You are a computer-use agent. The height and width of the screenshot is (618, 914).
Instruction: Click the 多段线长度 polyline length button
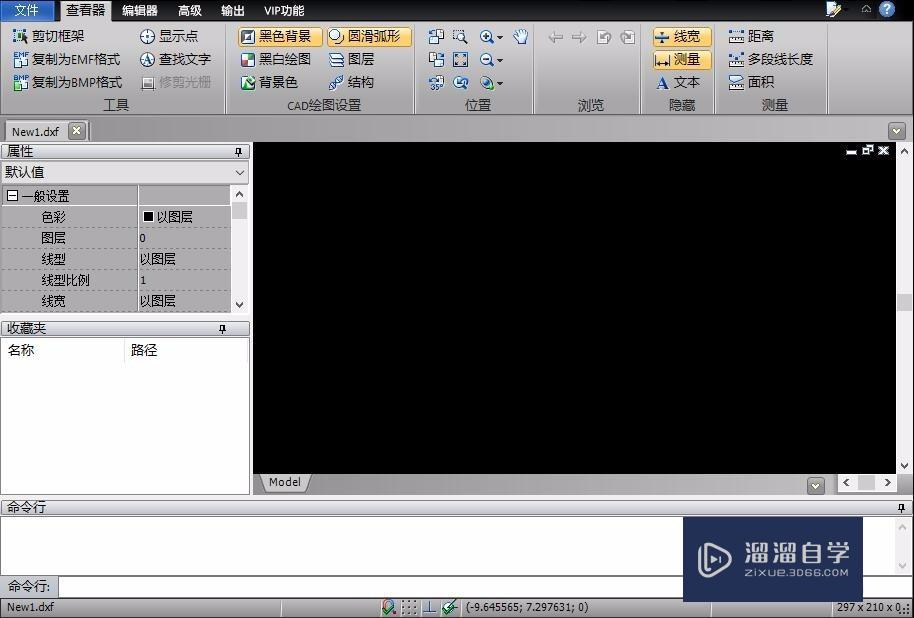(x=776, y=59)
